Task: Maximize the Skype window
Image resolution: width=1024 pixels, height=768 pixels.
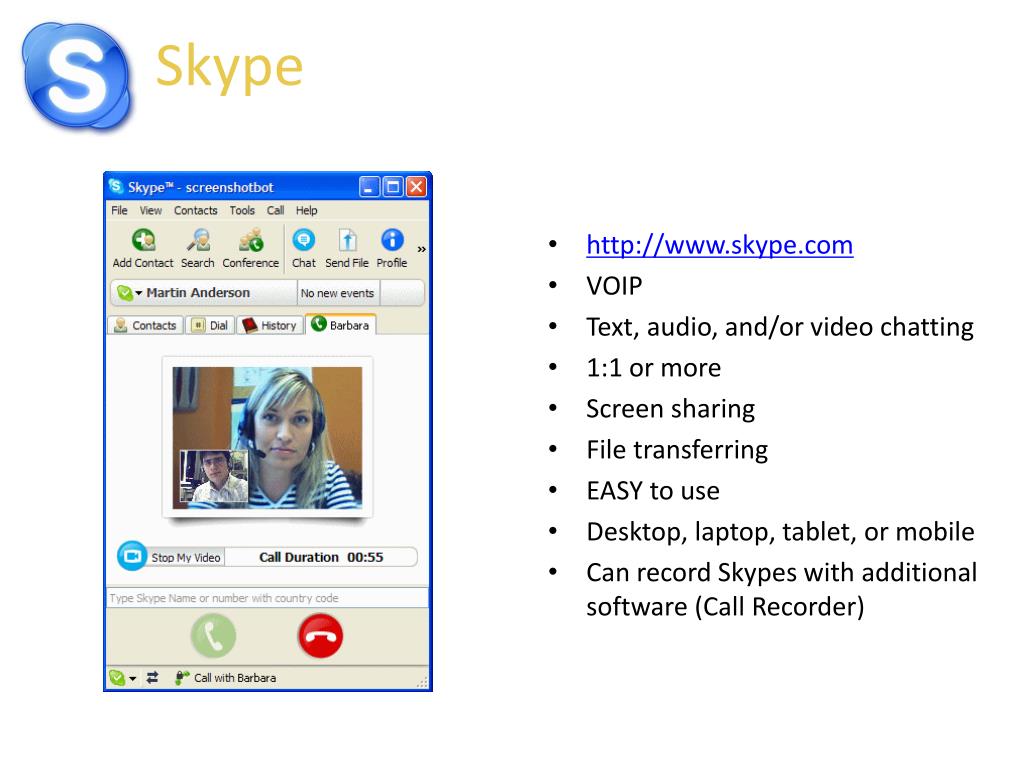Action: [x=392, y=187]
